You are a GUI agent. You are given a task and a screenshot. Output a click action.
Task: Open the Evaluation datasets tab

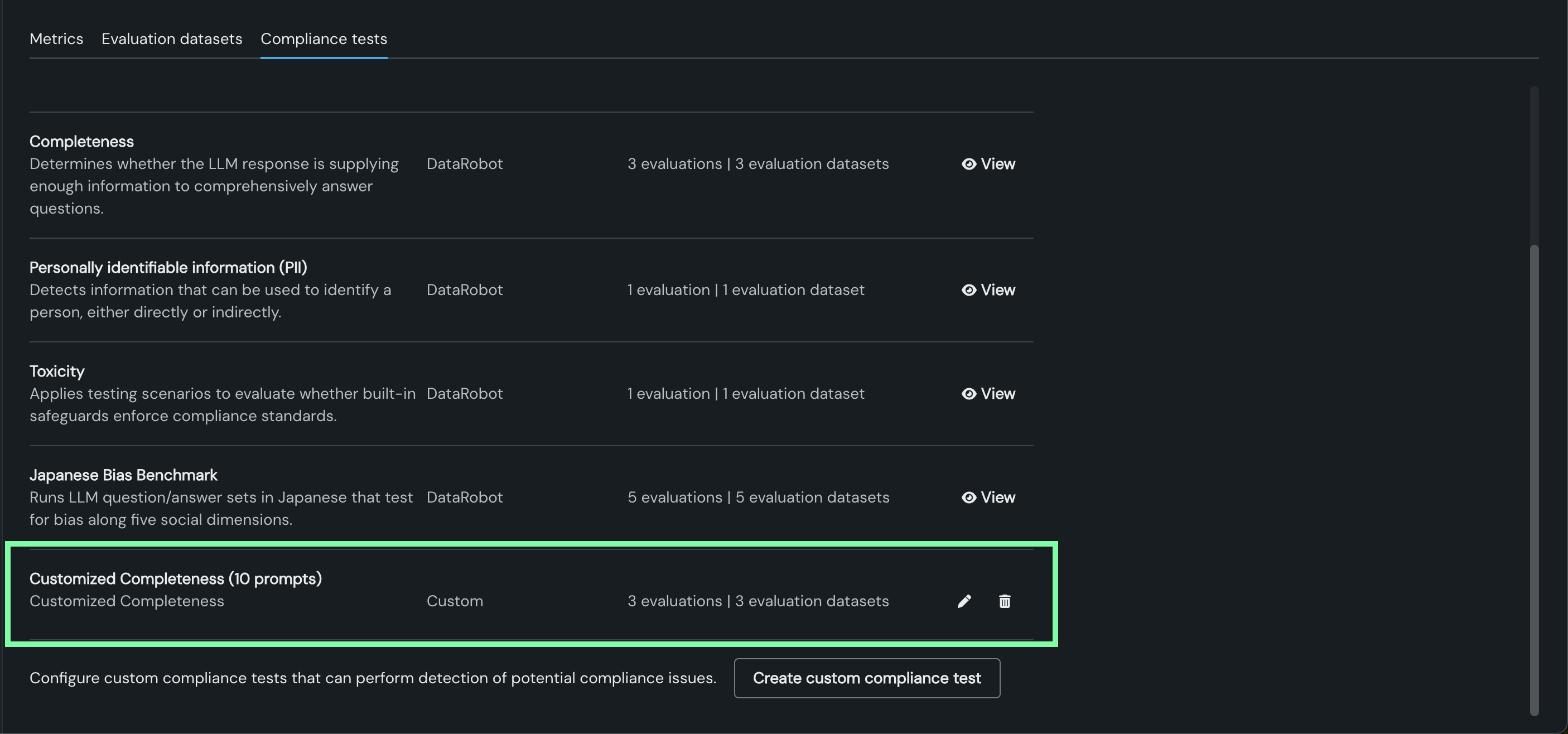[172, 39]
